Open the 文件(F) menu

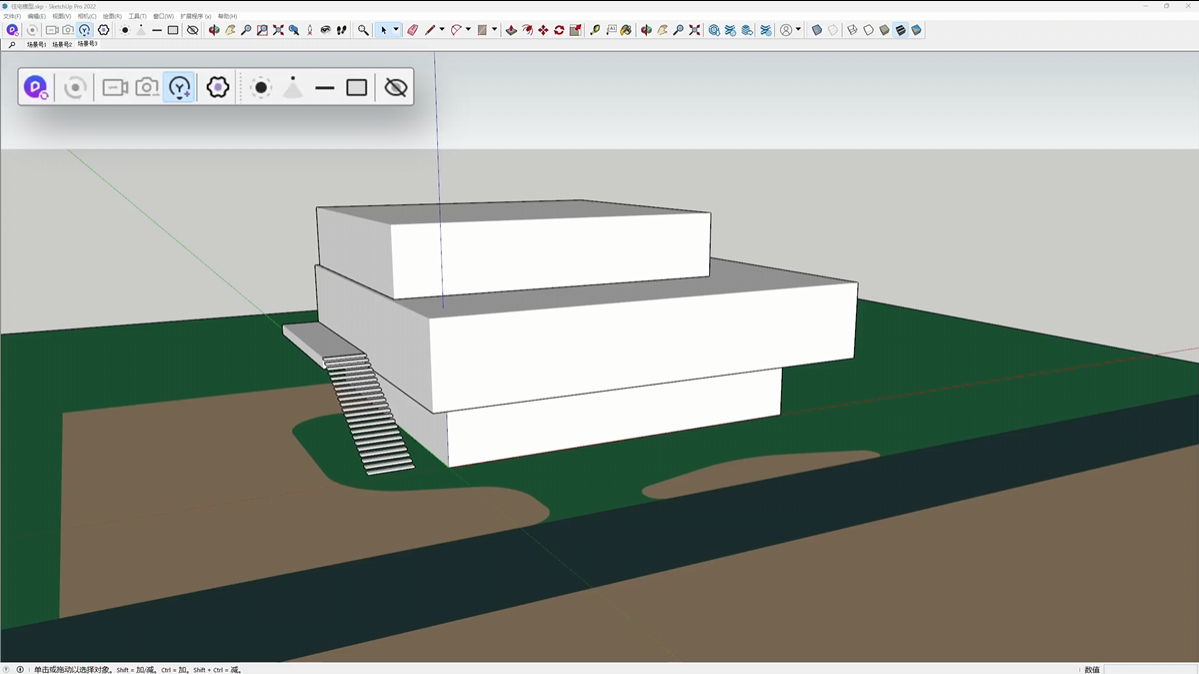click(12, 16)
